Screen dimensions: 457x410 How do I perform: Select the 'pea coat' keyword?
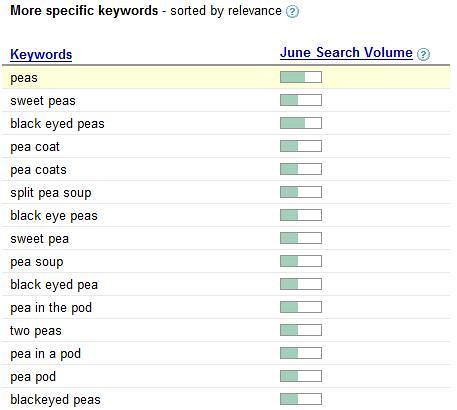pos(35,147)
